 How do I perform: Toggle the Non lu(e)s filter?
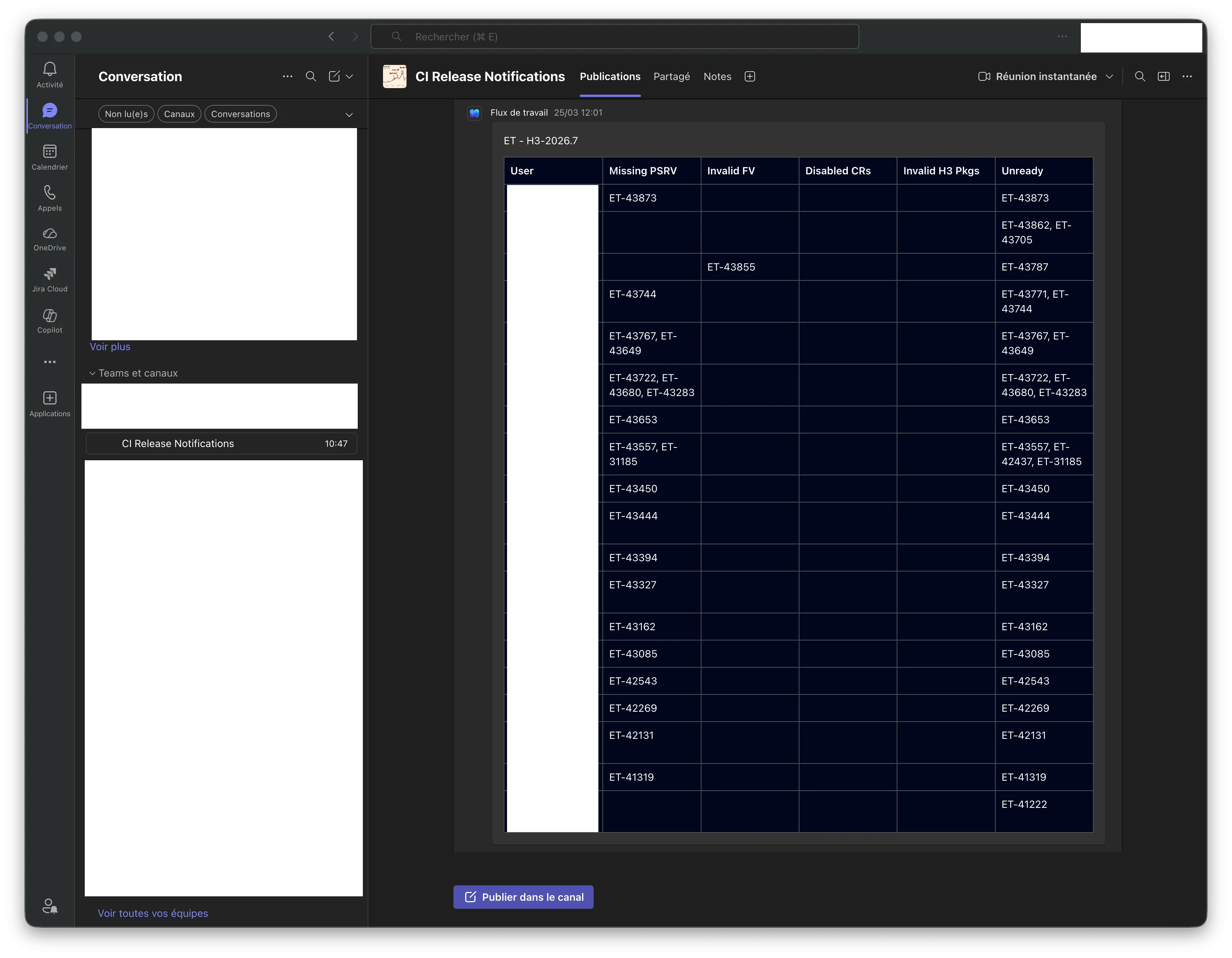[126, 114]
